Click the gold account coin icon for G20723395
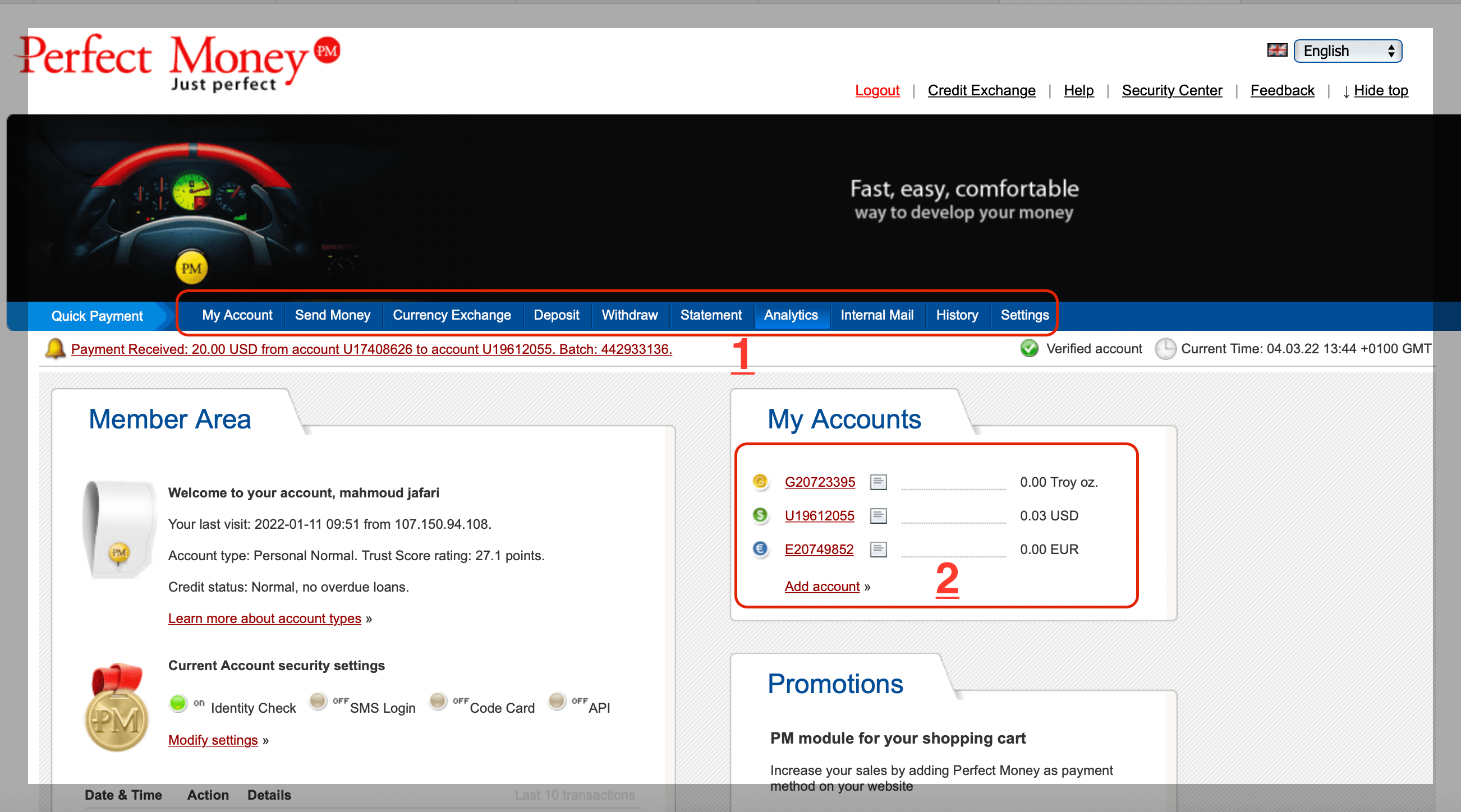The width and height of the screenshot is (1461, 812). pos(760,481)
